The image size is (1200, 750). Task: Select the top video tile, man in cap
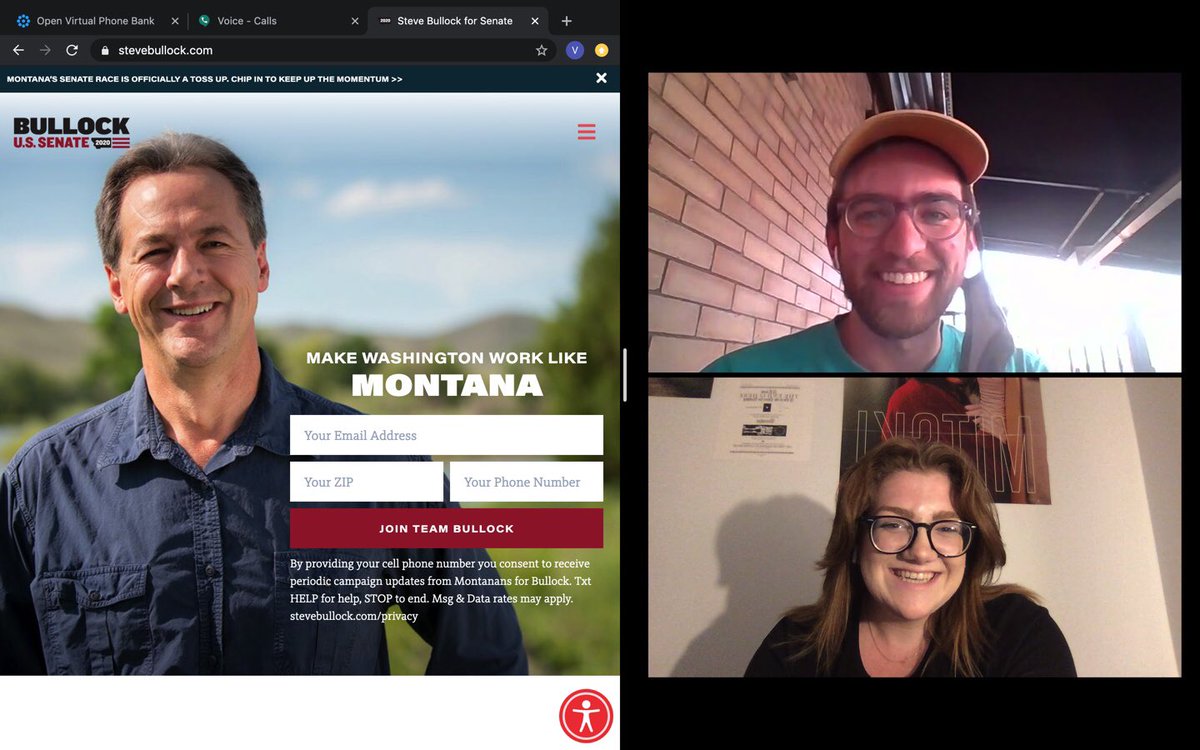tap(914, 222)
